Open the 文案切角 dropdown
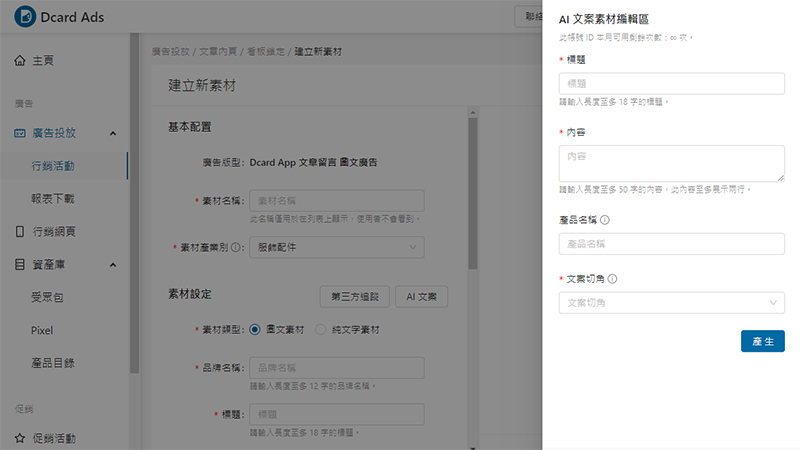The width and height of the screenshot is (800, 450). click(671, 302)
